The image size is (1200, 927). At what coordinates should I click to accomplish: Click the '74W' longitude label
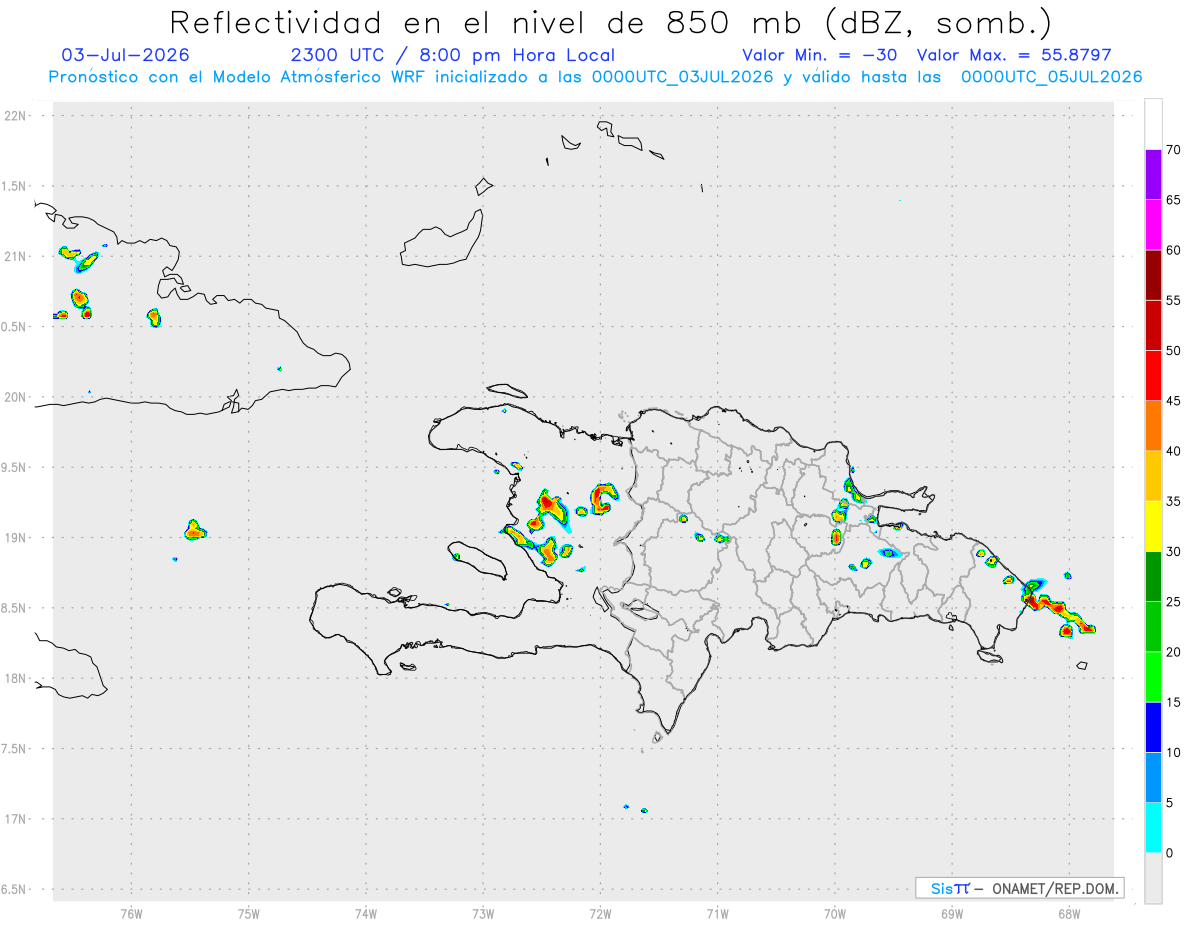(366, 914)
